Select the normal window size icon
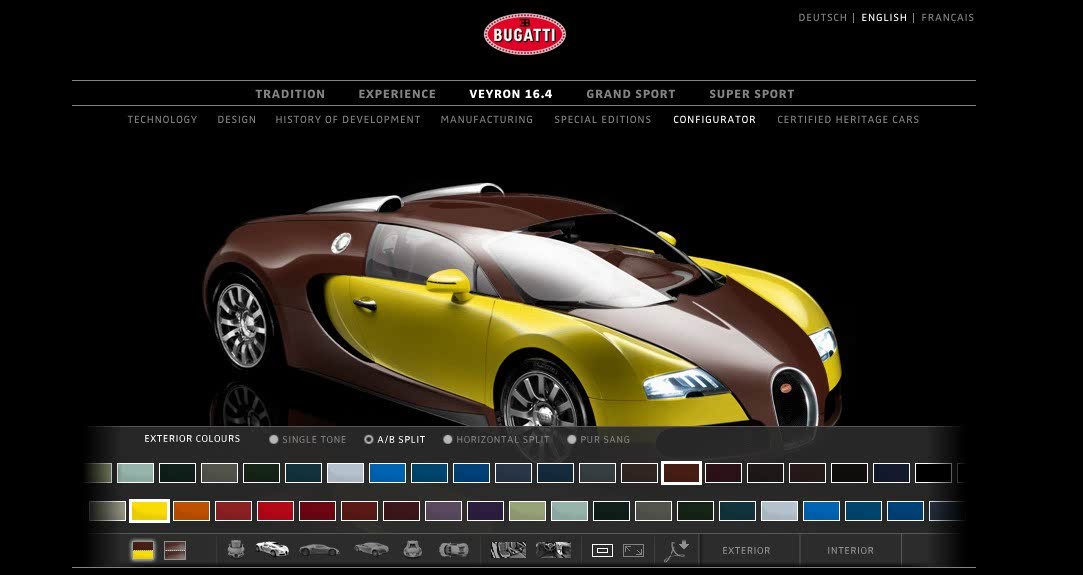This screenshot has width=1083, height=575. [602, 550]
